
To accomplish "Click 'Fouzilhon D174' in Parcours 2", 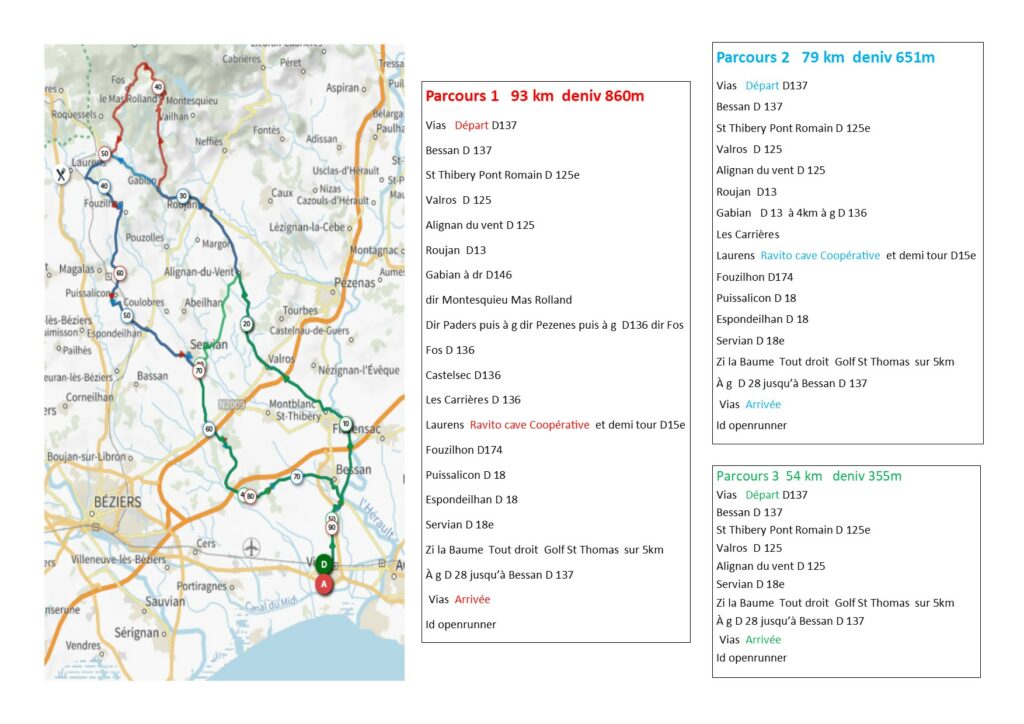I will (754, 277).
